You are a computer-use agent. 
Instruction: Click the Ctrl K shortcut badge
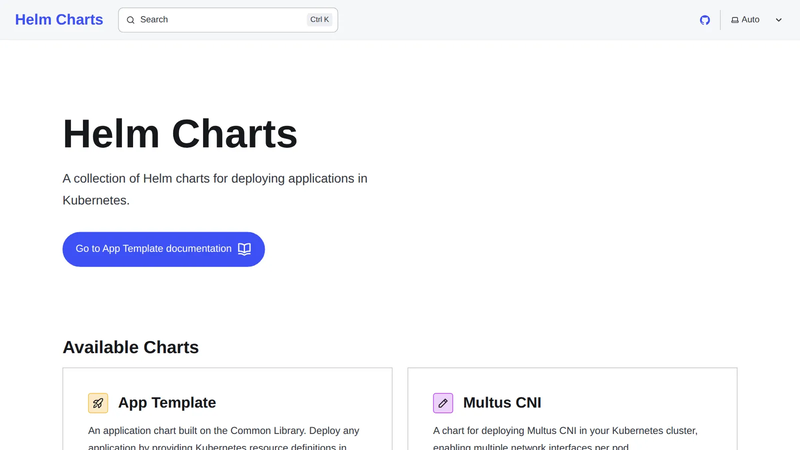click(319, 19)
